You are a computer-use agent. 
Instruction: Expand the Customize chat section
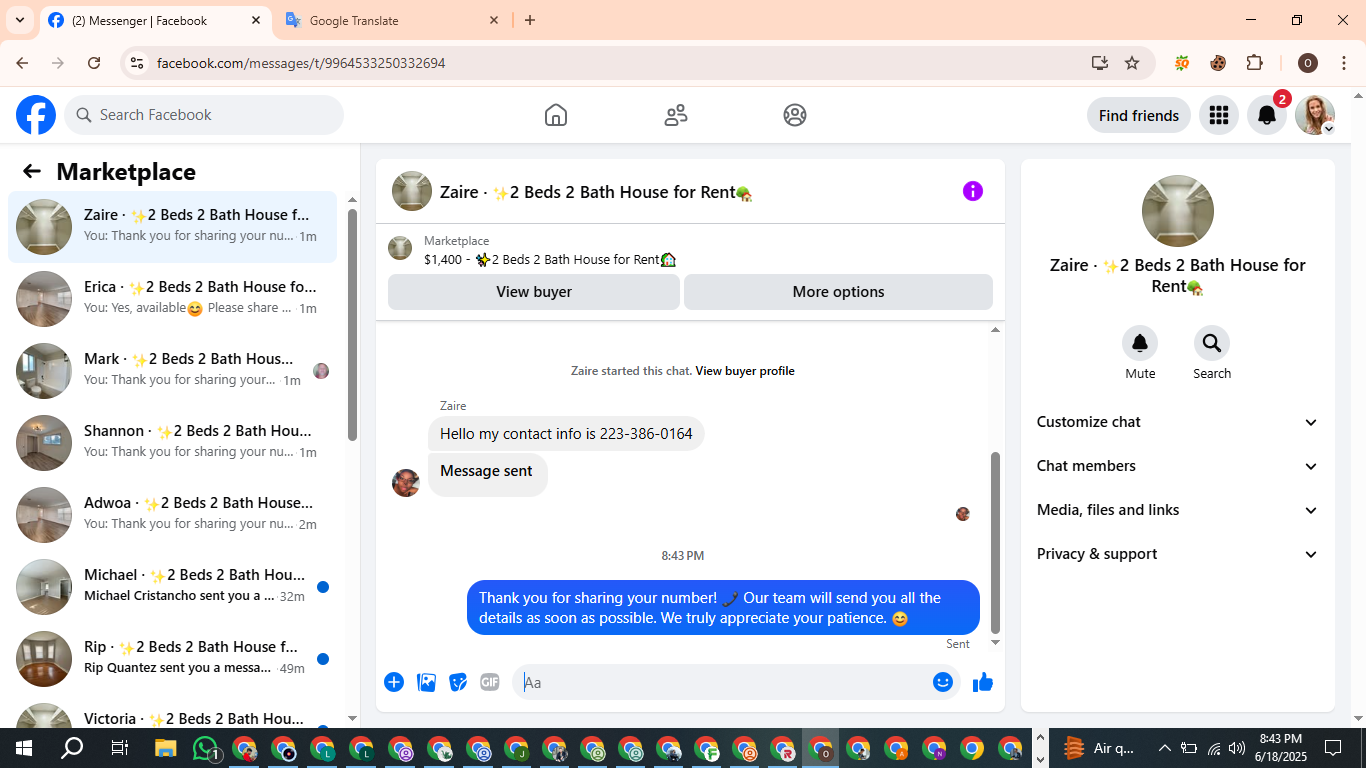1177,422
